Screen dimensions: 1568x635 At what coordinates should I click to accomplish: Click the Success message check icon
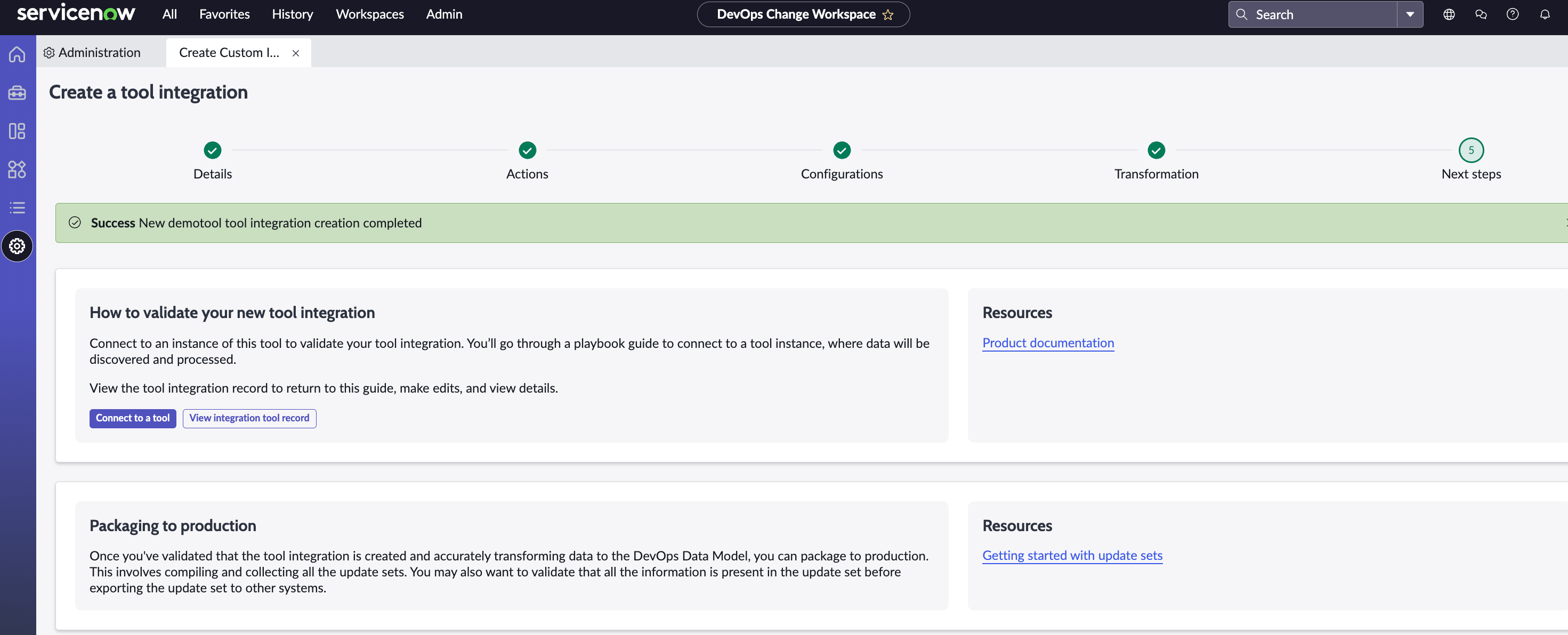point(75,223)
